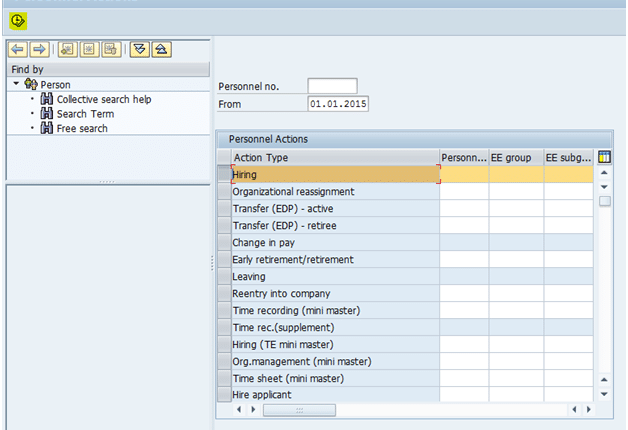Click the Expand all nodes toolbar icon

(140, 50)
